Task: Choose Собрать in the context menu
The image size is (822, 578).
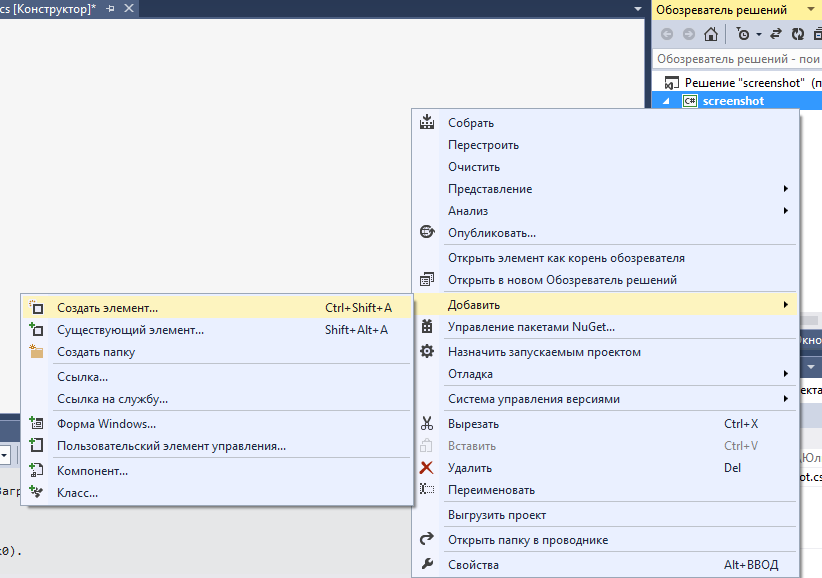Action: 605,123
